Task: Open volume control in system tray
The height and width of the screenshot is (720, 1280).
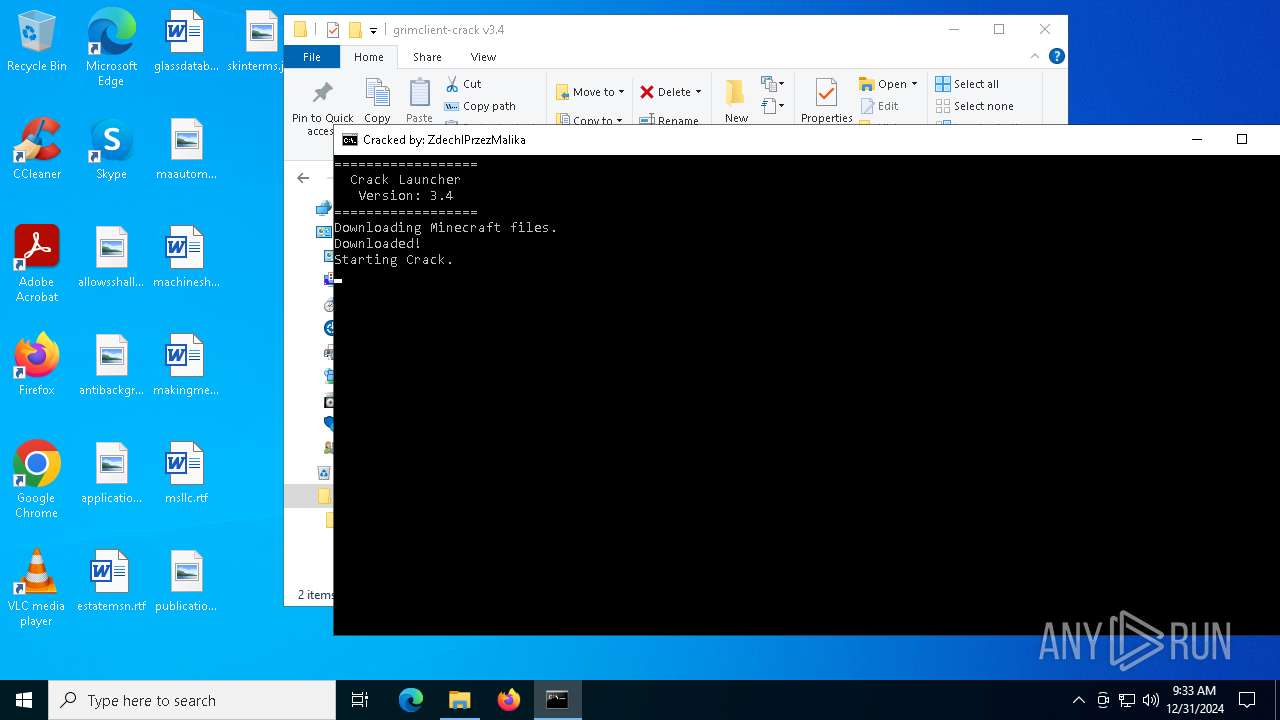Action: (1150, 700)
